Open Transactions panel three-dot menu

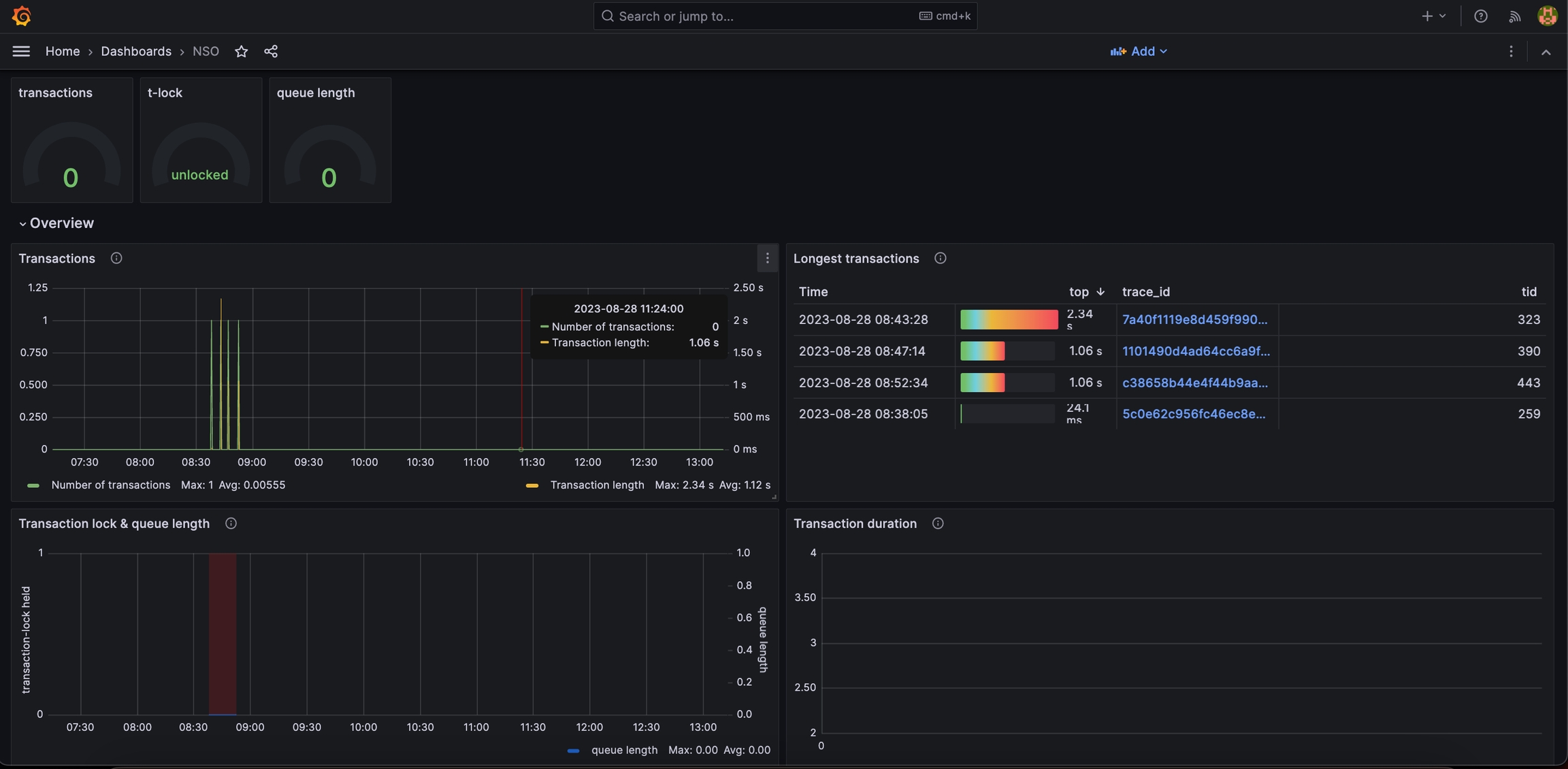coord(767,259)
